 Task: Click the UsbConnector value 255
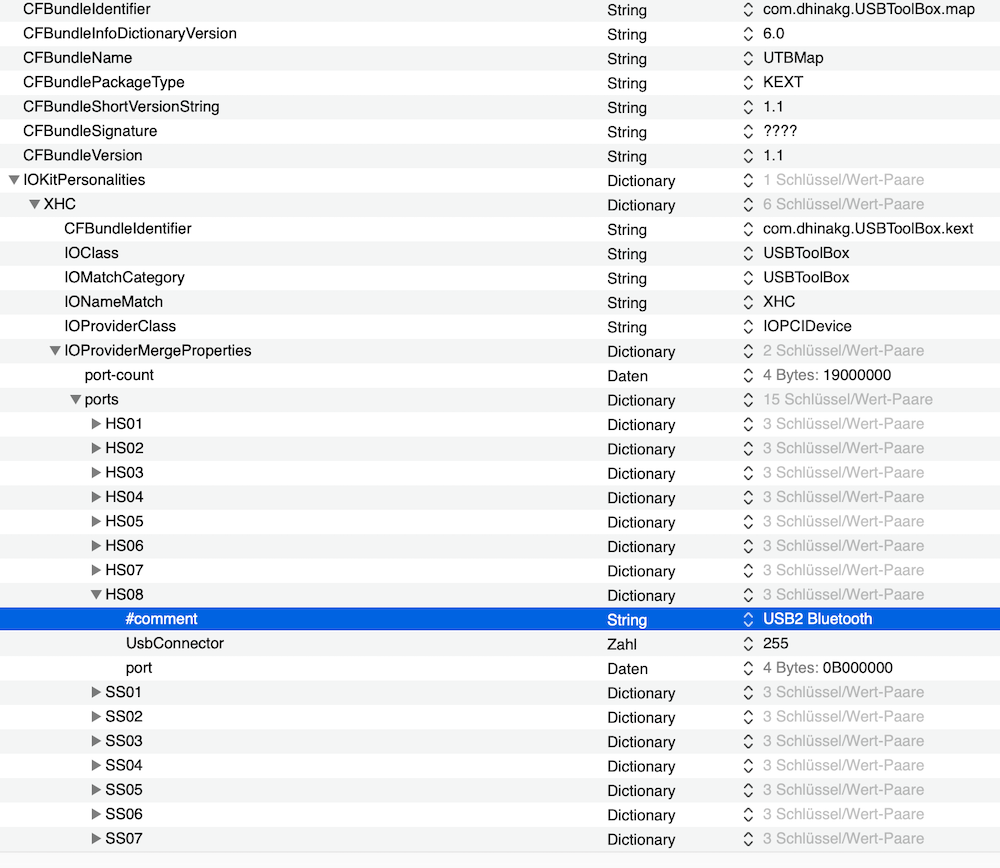[x=777, y=644]
